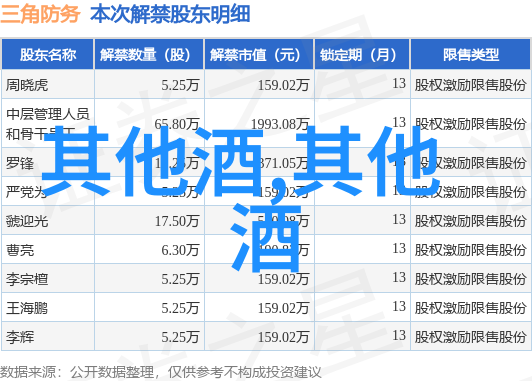
Task: Select the 解禁市值（元） column header
Action: [x=259, y=55]
